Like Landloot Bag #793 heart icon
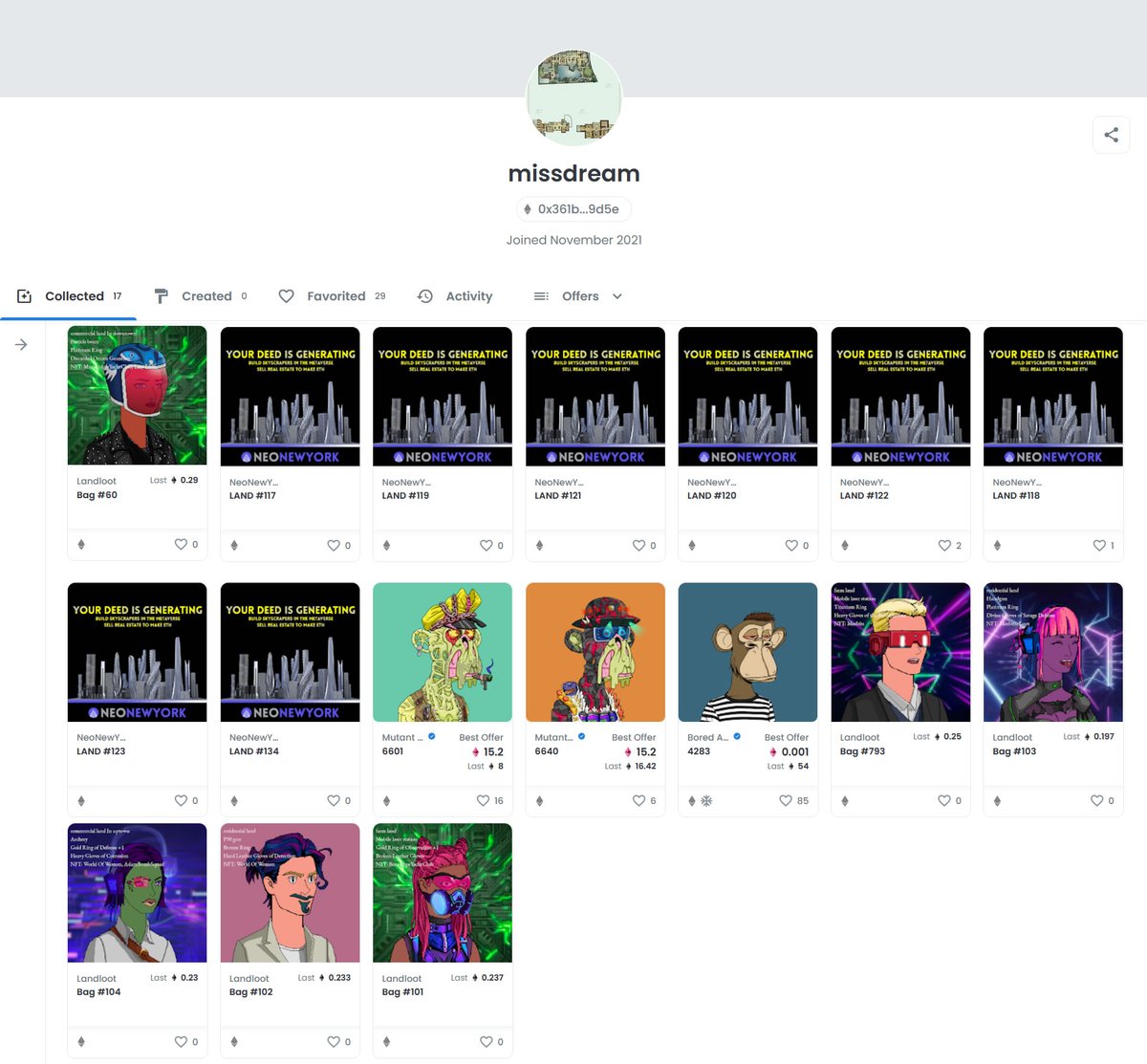The image size is (1147, 1064). [944, 801]
